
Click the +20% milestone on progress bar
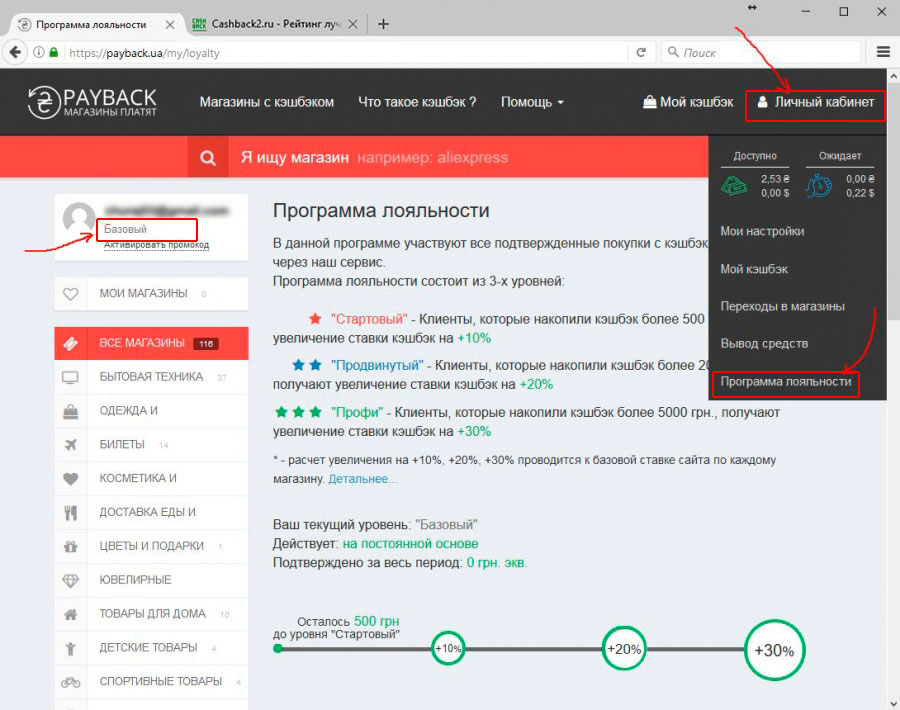coord(622,649)
